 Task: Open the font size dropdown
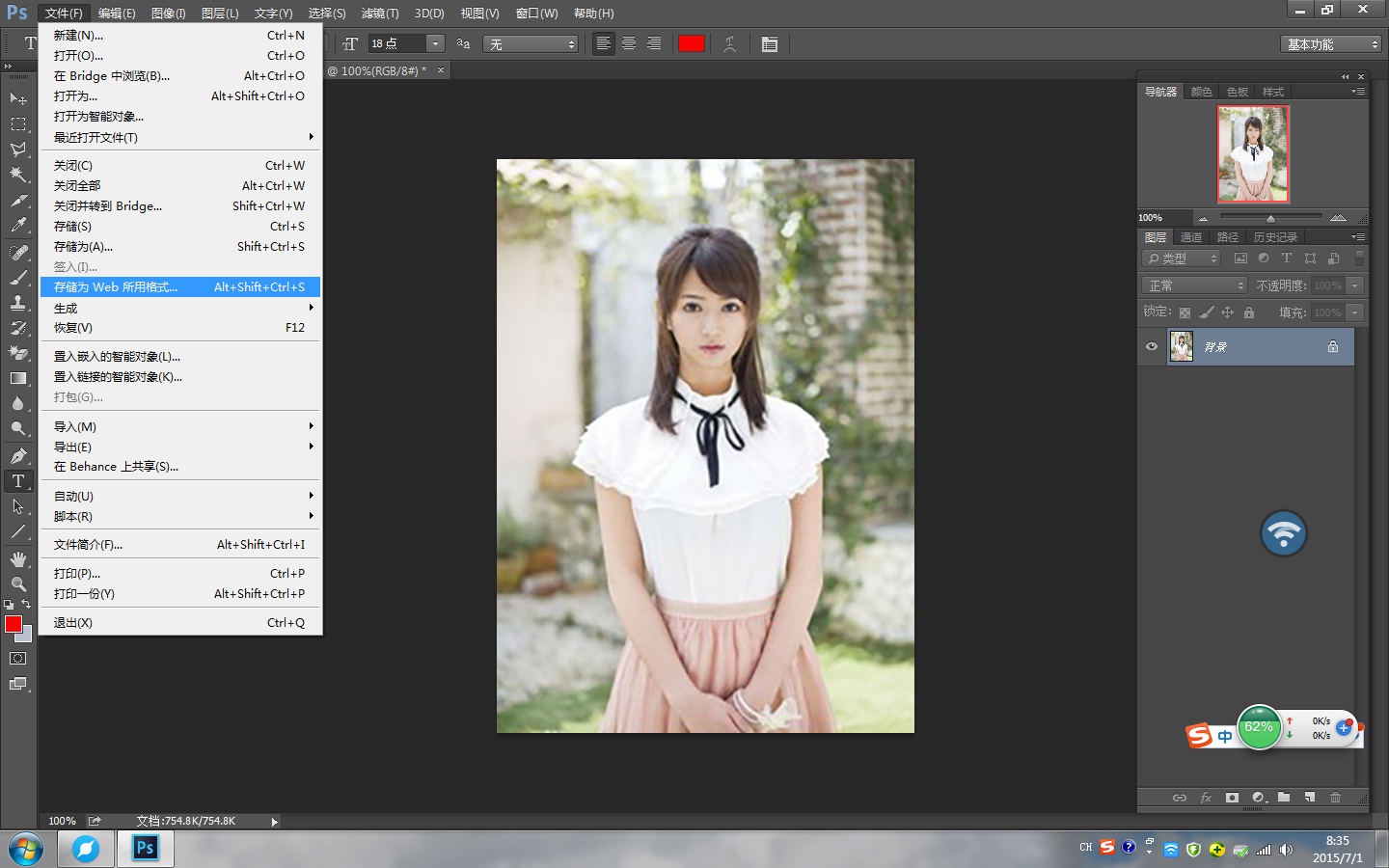click(435, 44)
